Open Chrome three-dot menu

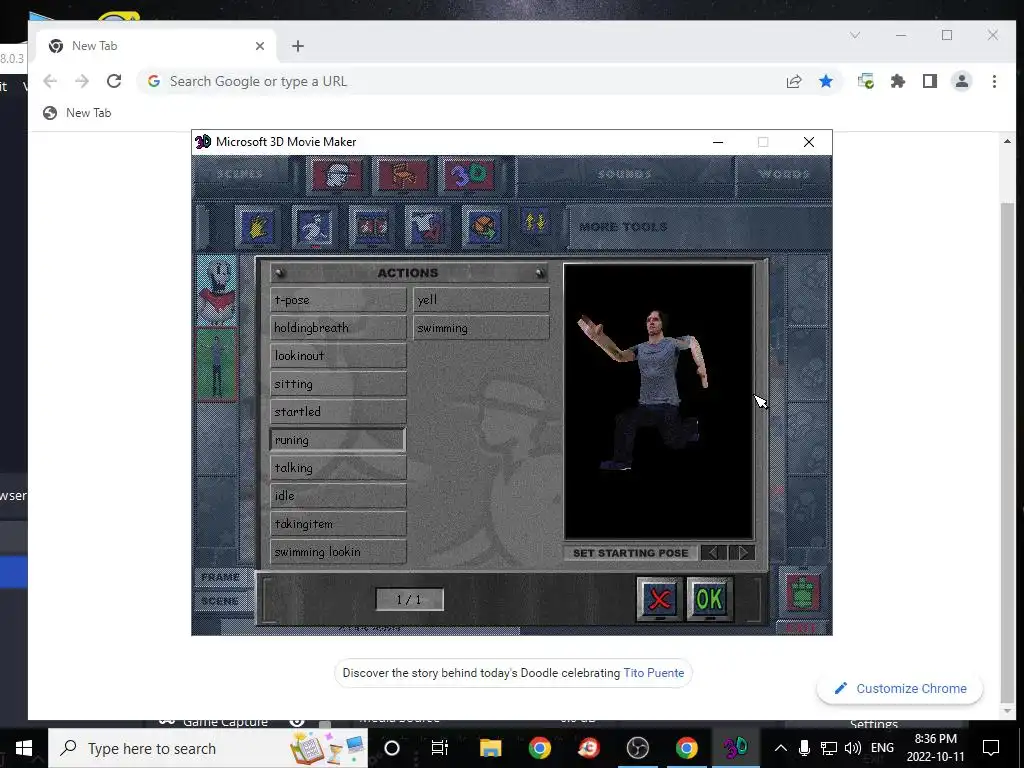[x=994, y=81]
